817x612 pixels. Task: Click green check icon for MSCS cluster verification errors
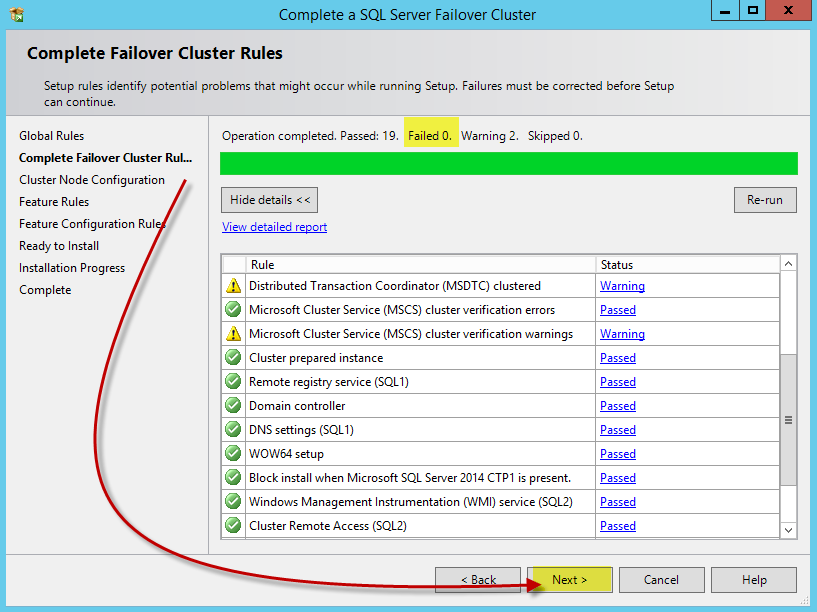point(233,309)
